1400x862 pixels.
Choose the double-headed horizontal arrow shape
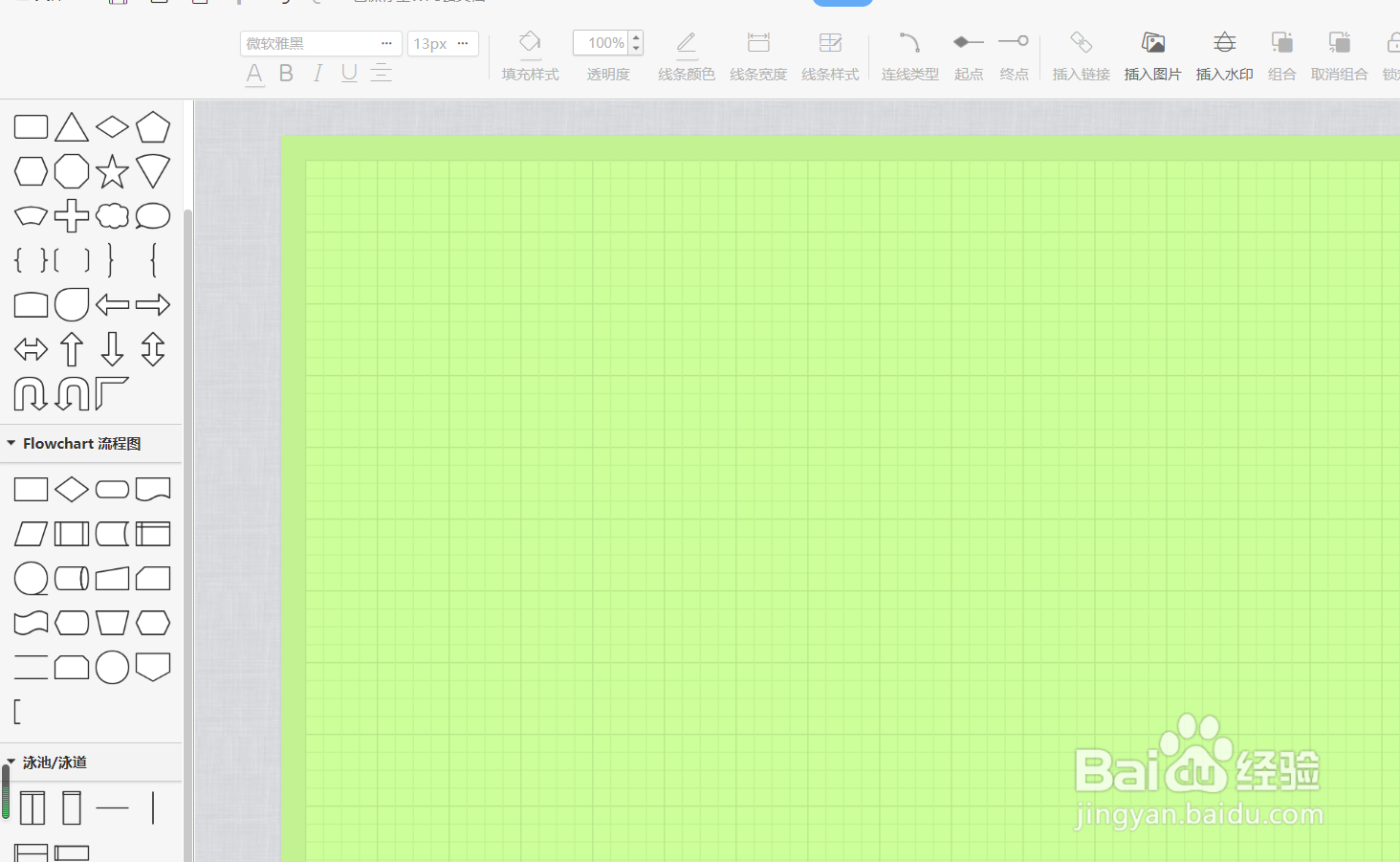(x=31, y=349)
